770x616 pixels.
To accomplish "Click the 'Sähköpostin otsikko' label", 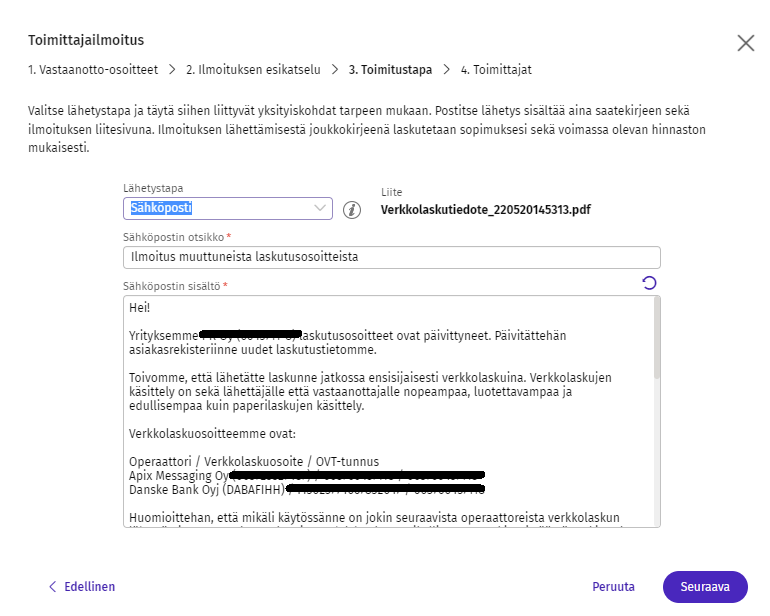I will coord(173,237).
